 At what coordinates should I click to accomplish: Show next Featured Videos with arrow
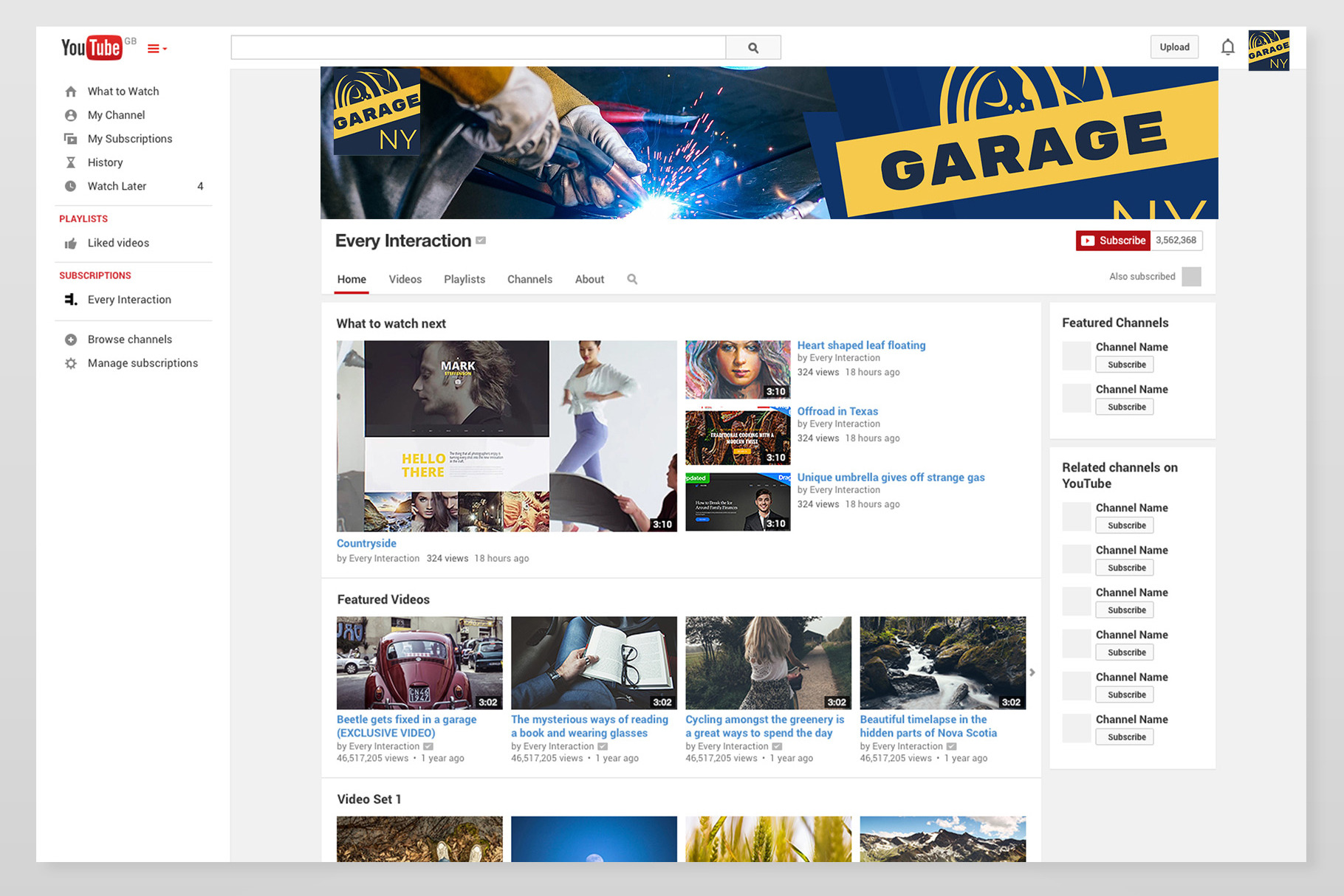click(x=1032, y=672)
